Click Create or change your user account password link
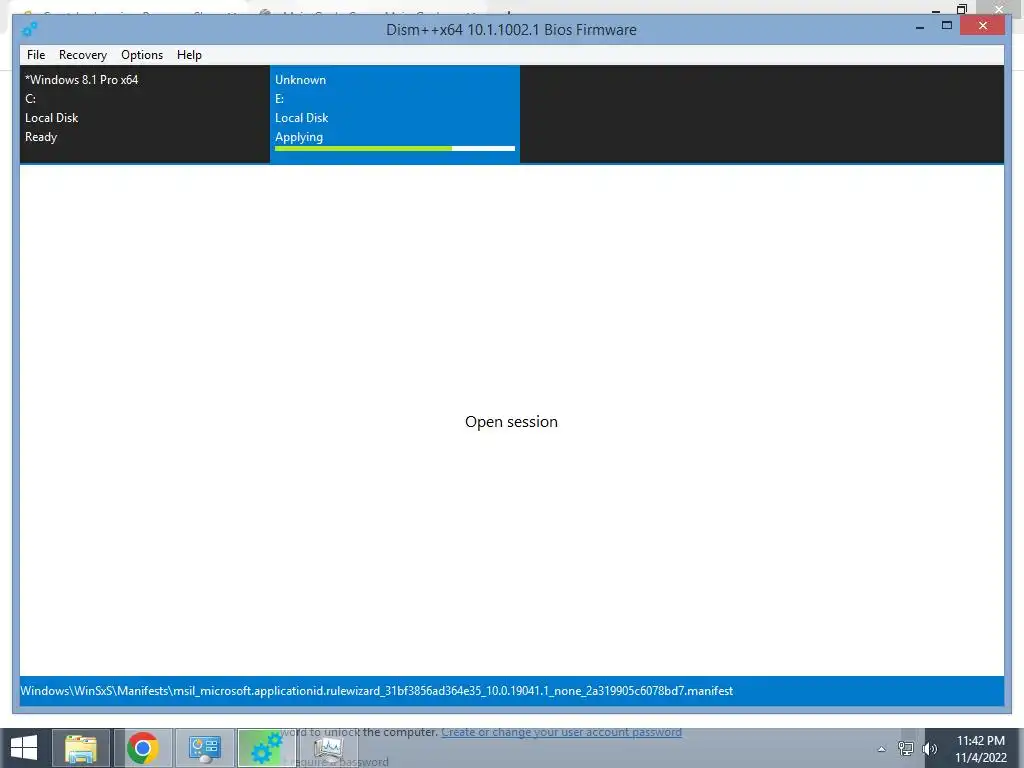 [x=562, y=732]
